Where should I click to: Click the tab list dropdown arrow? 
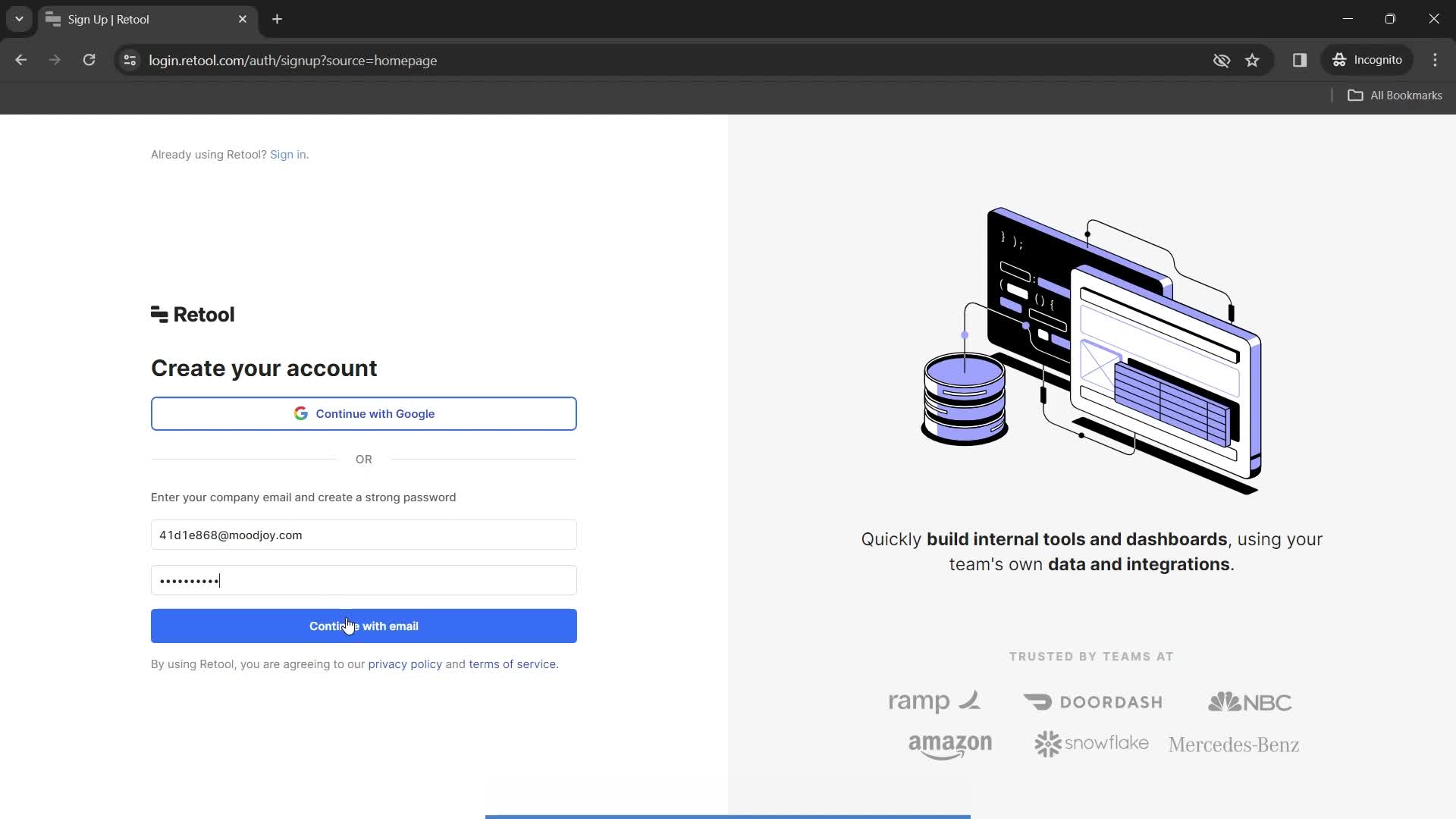coord(19,19)
